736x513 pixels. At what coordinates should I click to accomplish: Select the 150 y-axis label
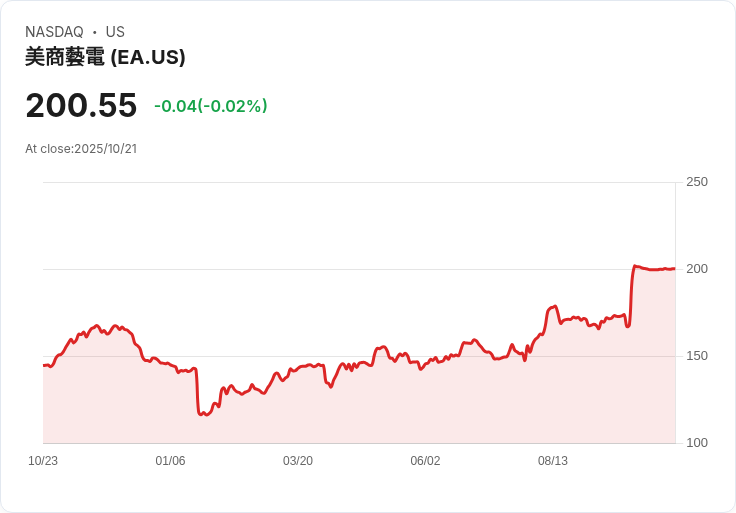pyautogui.click(x=697, y=356)
